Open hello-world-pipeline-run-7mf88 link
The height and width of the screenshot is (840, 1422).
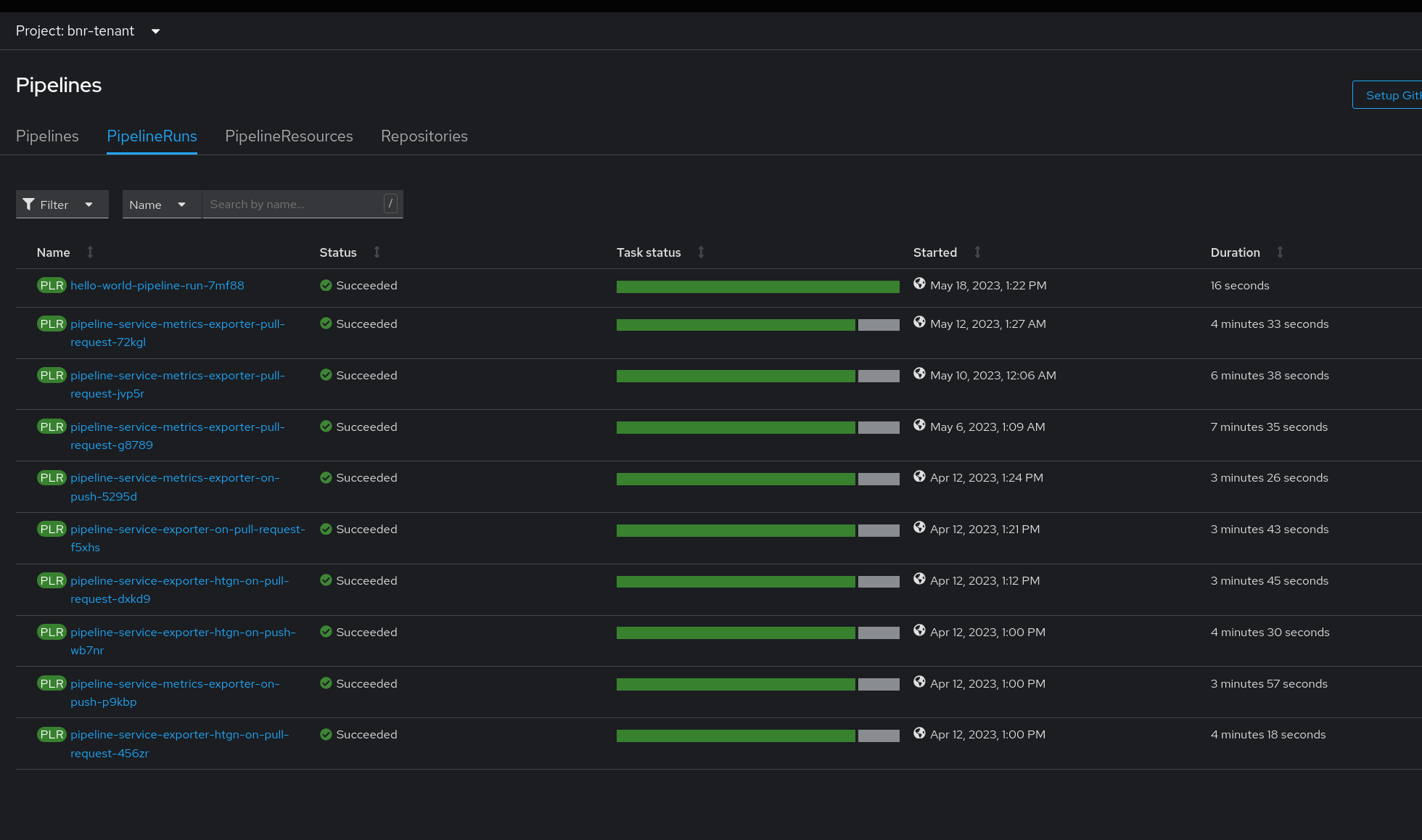pyautogui.click(x=157, y=286)
